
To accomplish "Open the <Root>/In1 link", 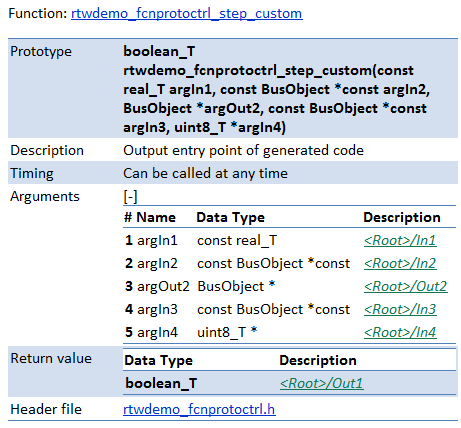I will point(400,240).
